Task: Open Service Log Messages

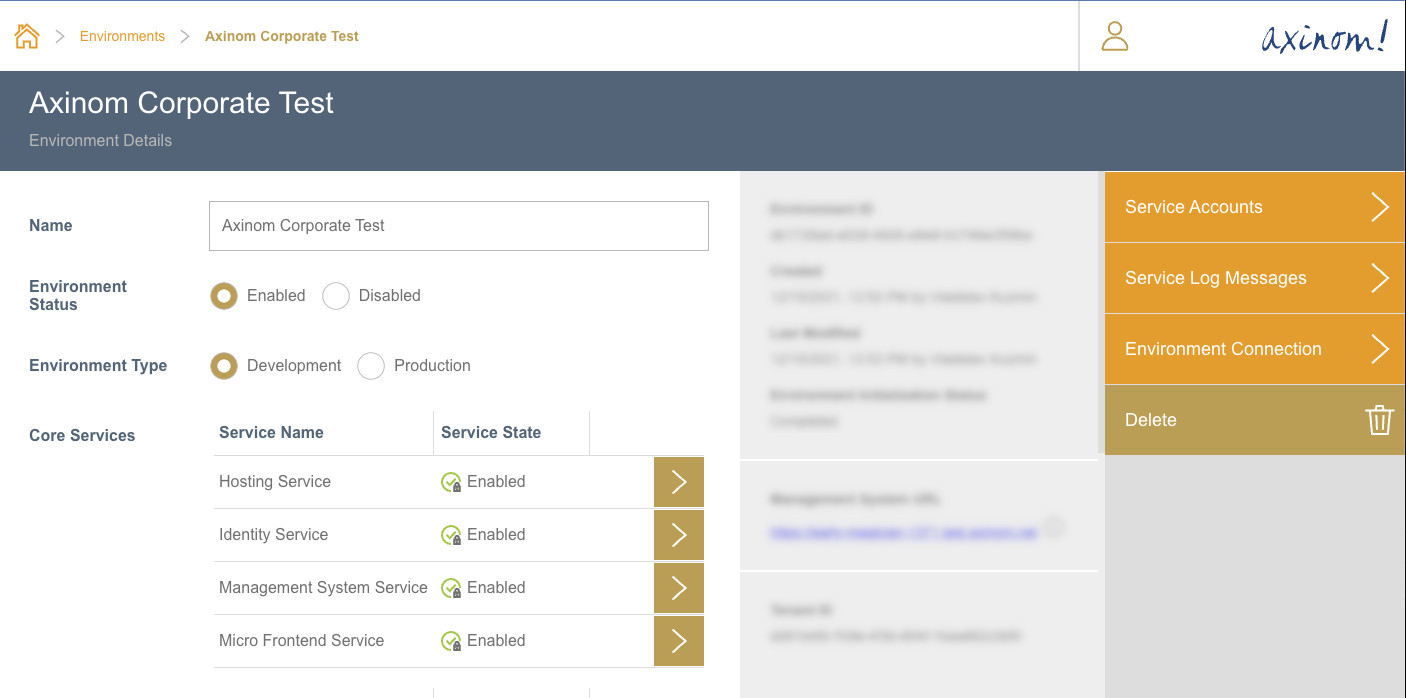Action: click(1254, 278)
